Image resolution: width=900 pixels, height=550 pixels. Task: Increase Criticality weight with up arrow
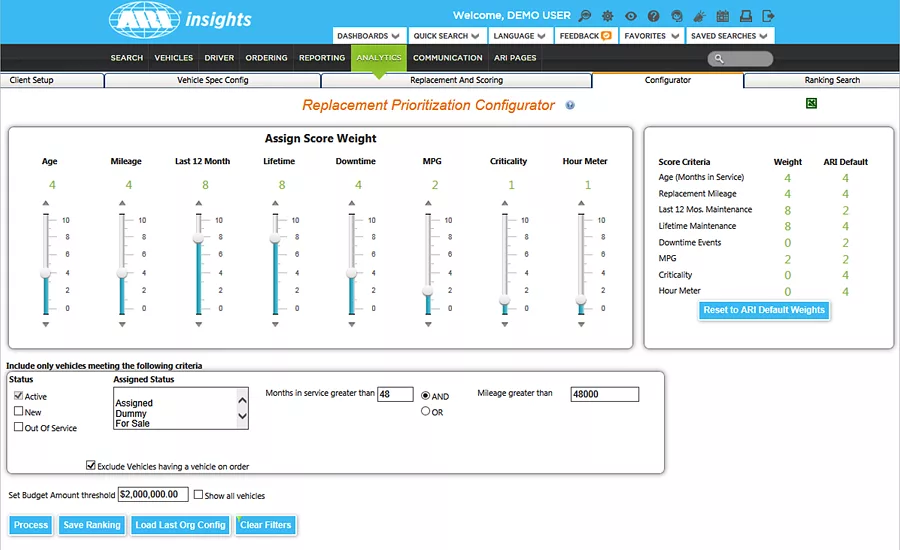(x=505, y=203)
